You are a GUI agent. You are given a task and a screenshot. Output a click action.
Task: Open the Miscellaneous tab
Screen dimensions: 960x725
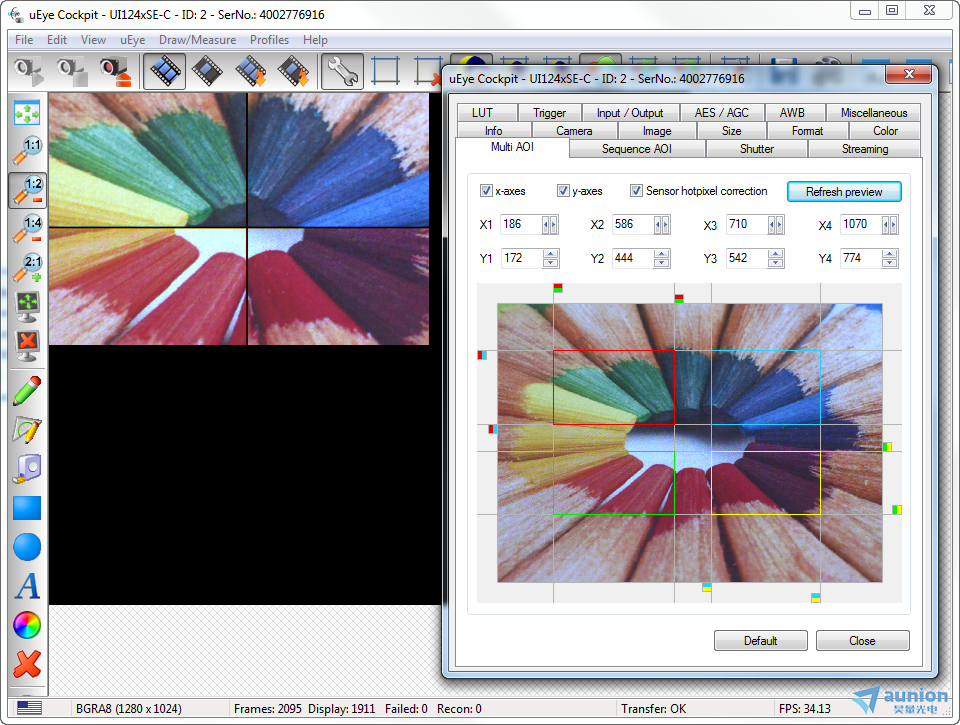874,113
